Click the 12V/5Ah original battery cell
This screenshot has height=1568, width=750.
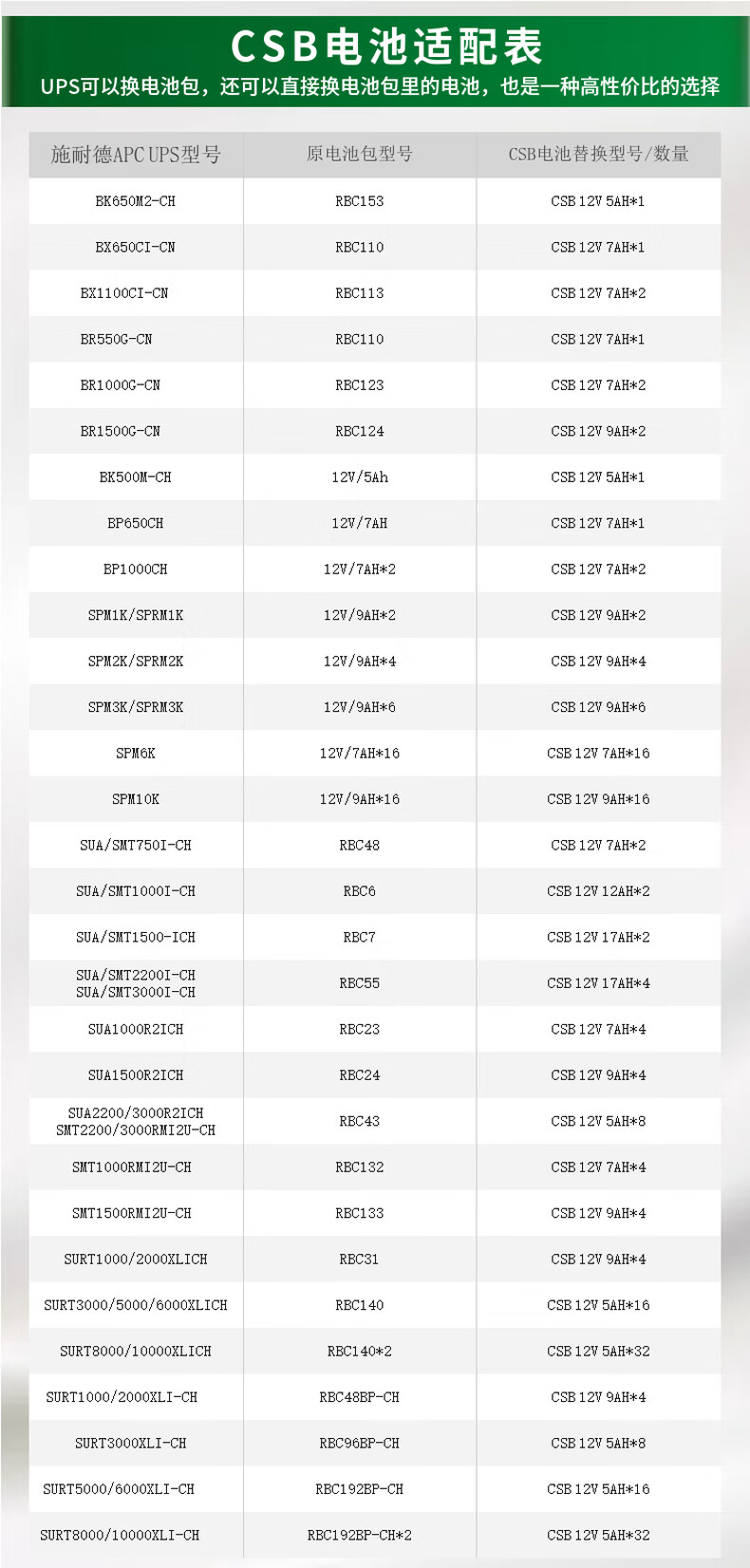(x=359, y=477)
